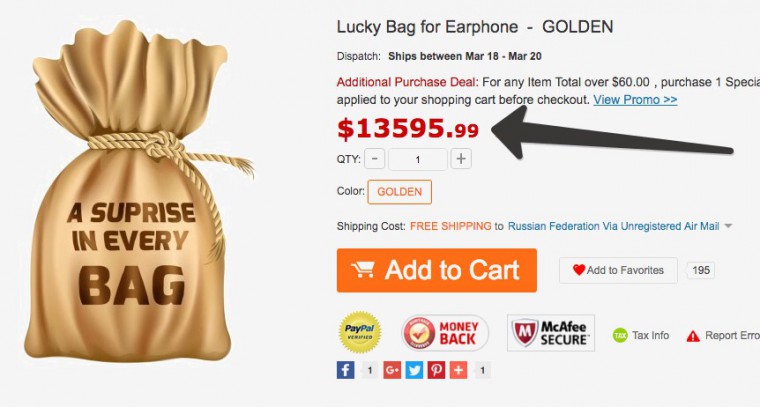Open the Money Back guarantee badge
Viewport: 760px width, 407px height.
[x=444, y=333]
